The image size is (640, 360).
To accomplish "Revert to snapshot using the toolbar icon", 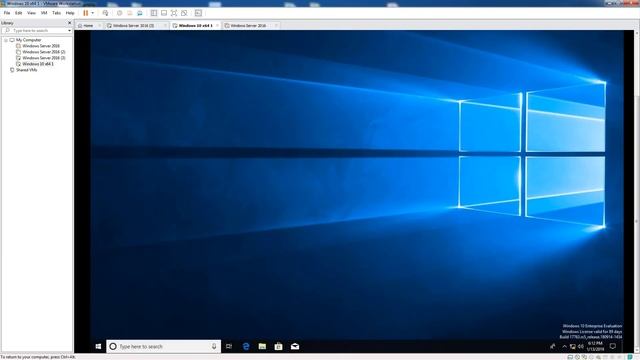I will pos(129,13).
